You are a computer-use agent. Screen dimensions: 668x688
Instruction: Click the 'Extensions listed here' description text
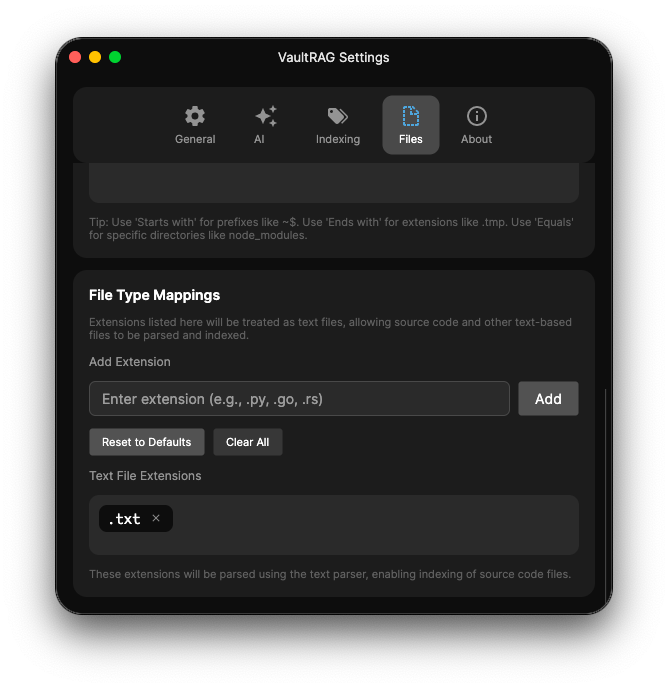pyautogui.click(x=330, y=329)
